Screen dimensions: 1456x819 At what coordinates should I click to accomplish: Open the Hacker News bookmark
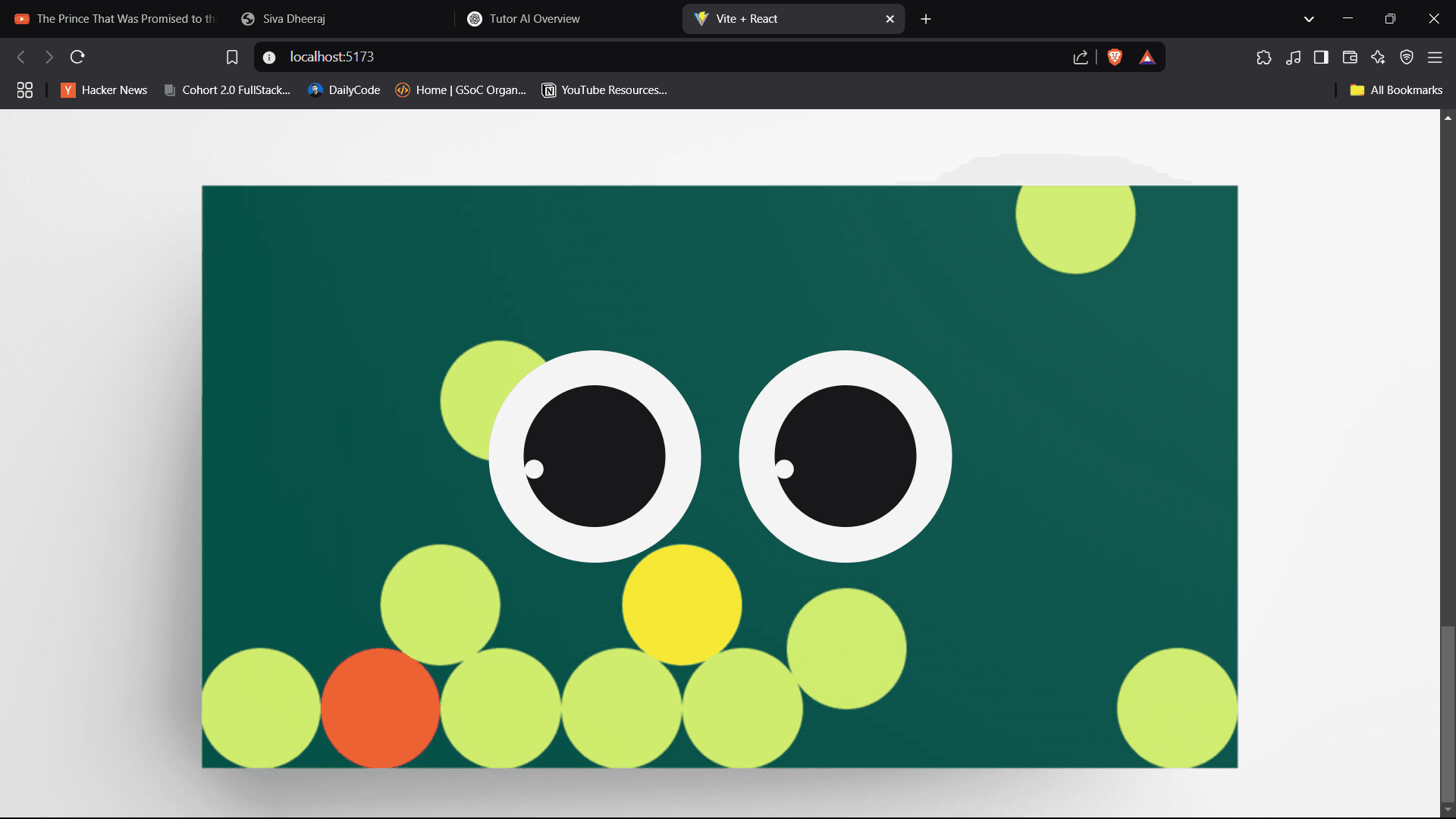pos(105,90)
